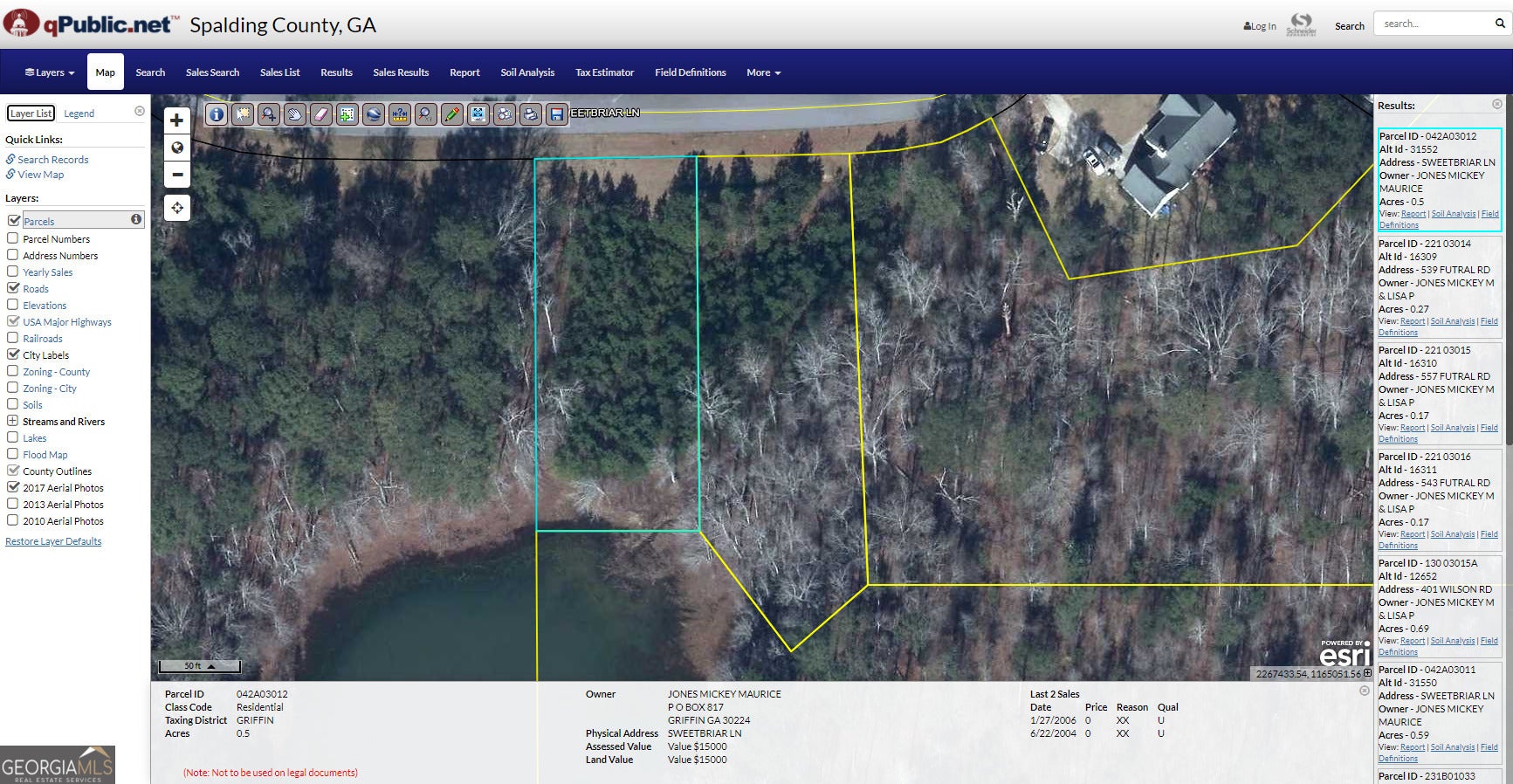The image size is (1513, 784).
Task: Turn on the Flood Map layer
Action: pos(13,454)
